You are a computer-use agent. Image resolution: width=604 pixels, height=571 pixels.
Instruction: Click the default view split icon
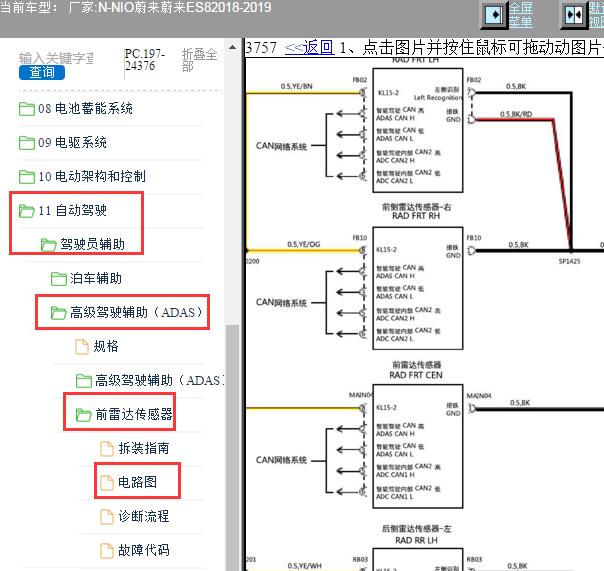click(x=574, y=15)
